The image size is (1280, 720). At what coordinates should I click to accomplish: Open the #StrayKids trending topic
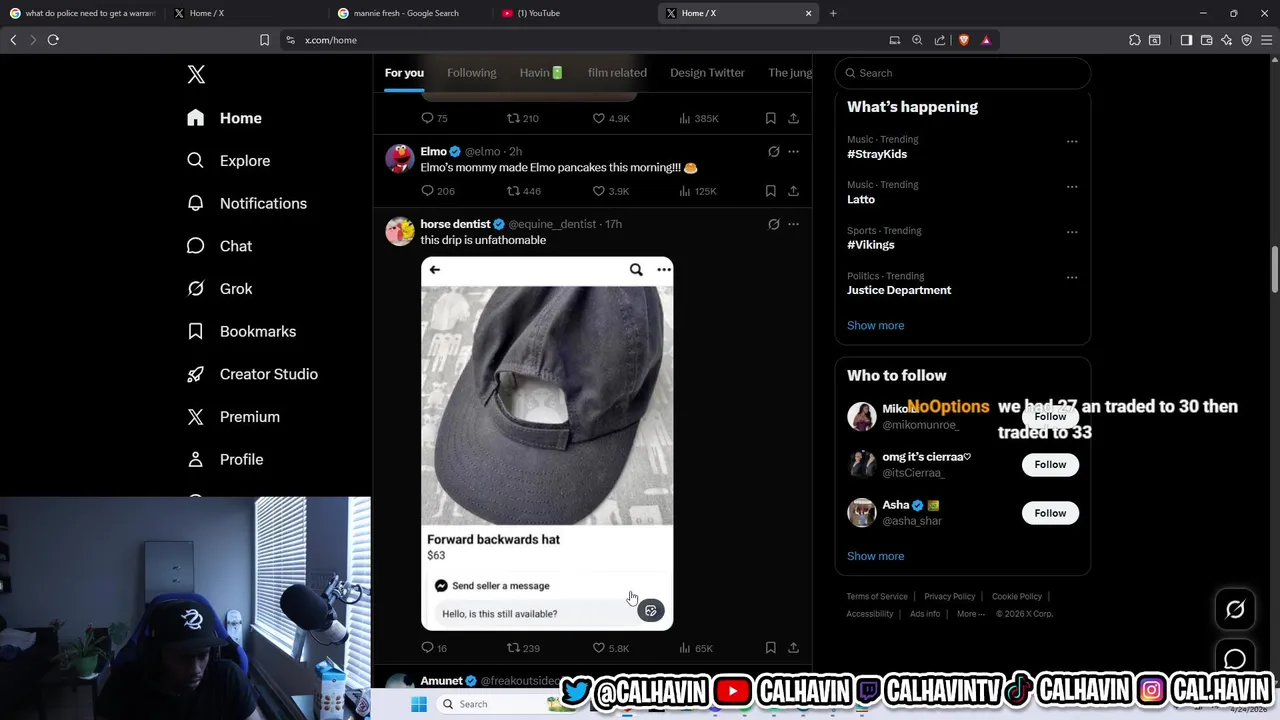[x=877, y=154]
